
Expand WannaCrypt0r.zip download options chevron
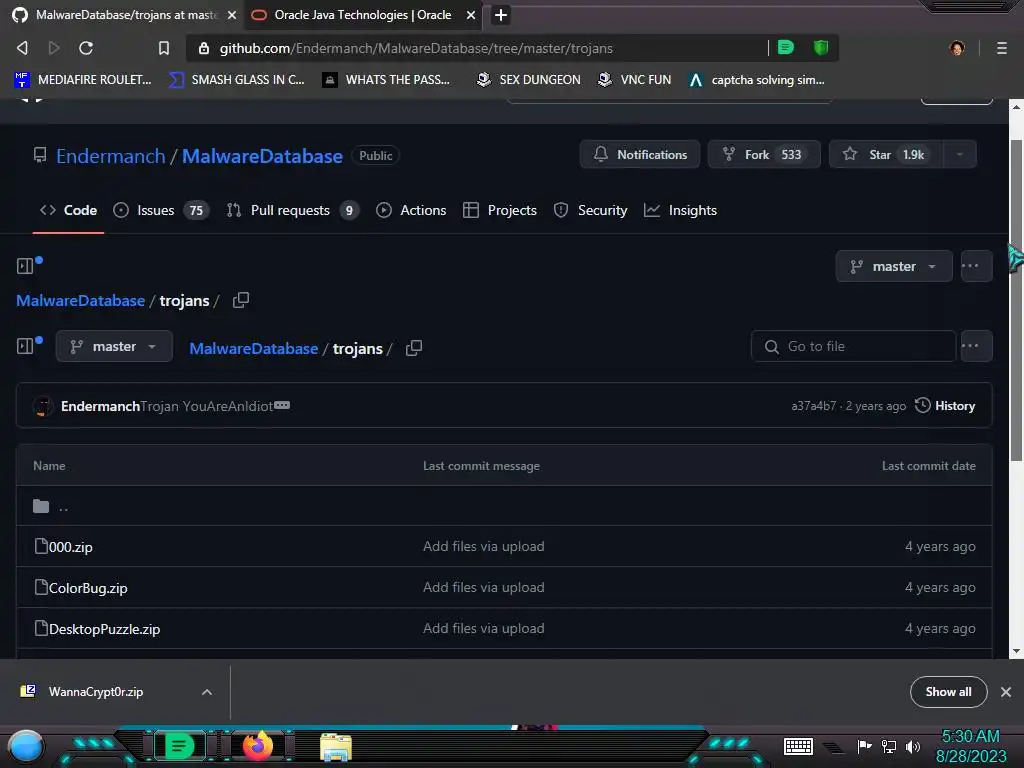coord(207,692)
